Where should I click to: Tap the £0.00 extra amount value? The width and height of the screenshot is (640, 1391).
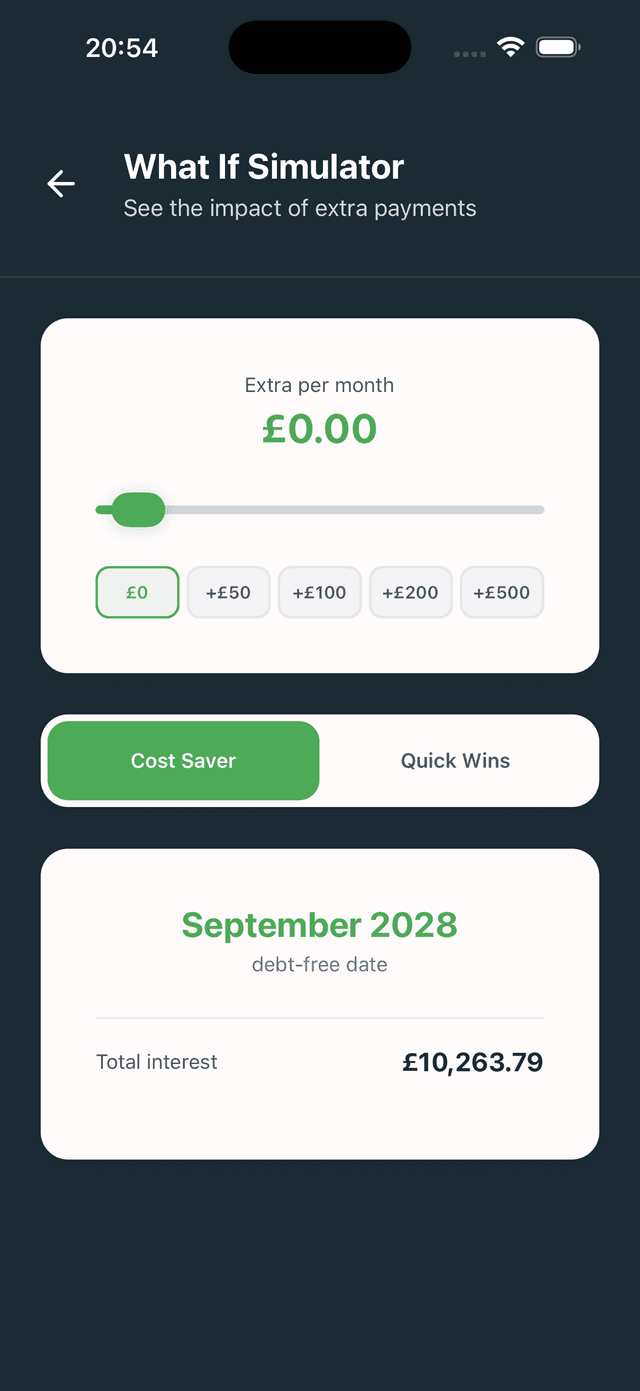pos(319,429)
